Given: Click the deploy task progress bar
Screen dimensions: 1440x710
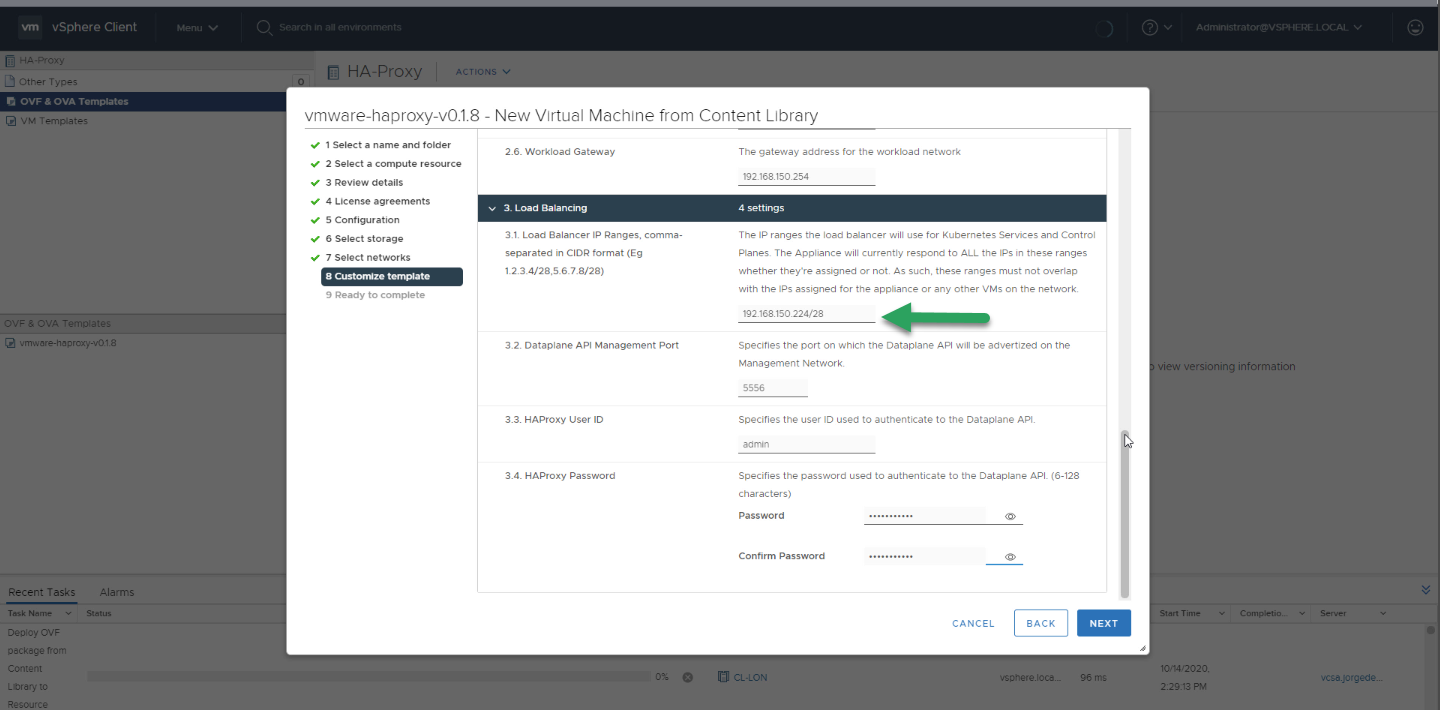Looking at the screenshot, I should pyautogui.click(x=368, y=677).
